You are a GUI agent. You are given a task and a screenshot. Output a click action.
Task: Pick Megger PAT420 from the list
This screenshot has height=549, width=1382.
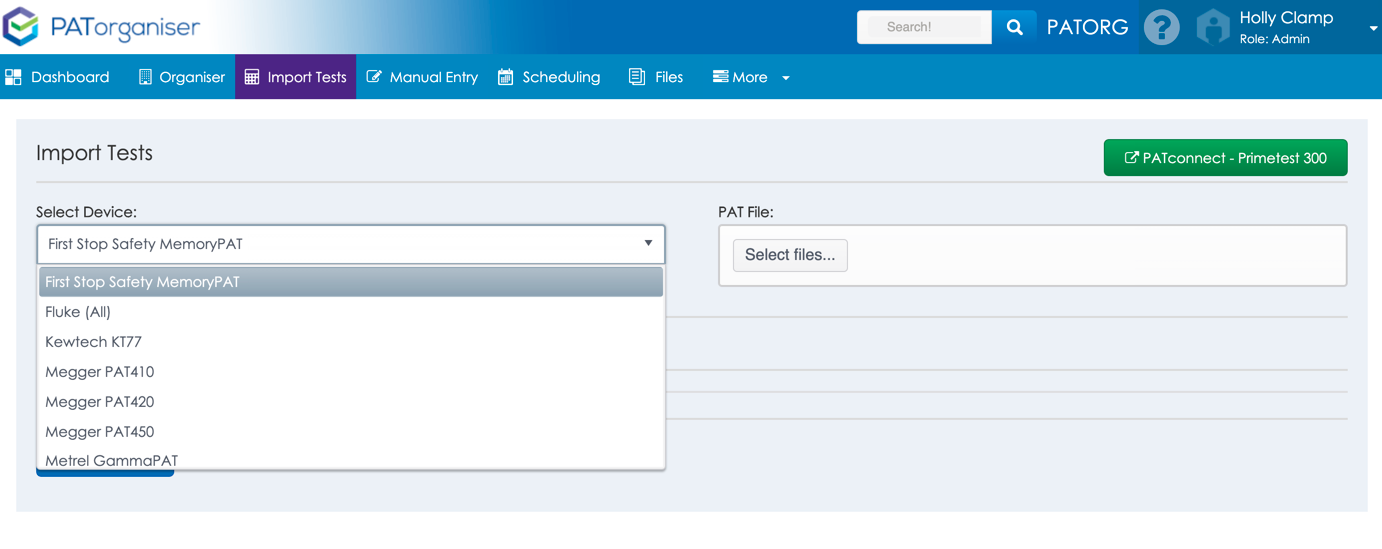[351, 402]
